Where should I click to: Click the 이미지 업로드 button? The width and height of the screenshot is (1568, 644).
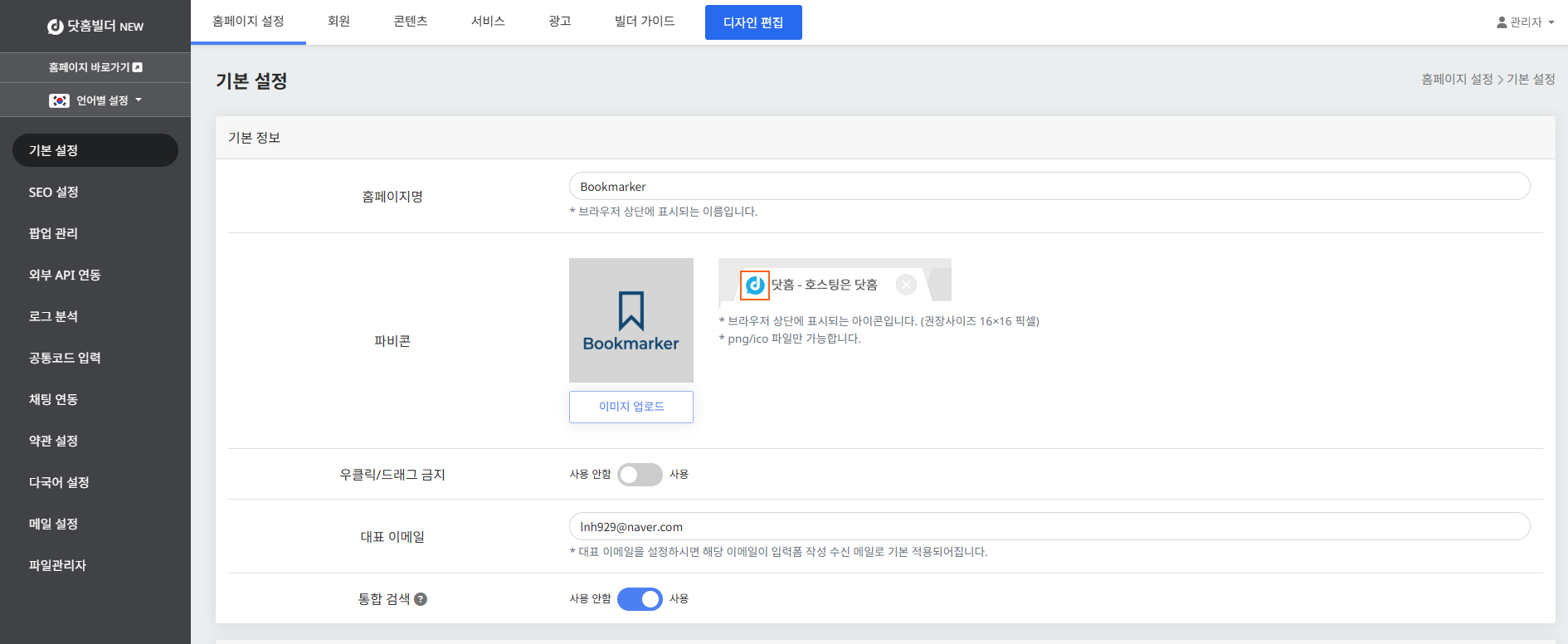tap(631, 407)
